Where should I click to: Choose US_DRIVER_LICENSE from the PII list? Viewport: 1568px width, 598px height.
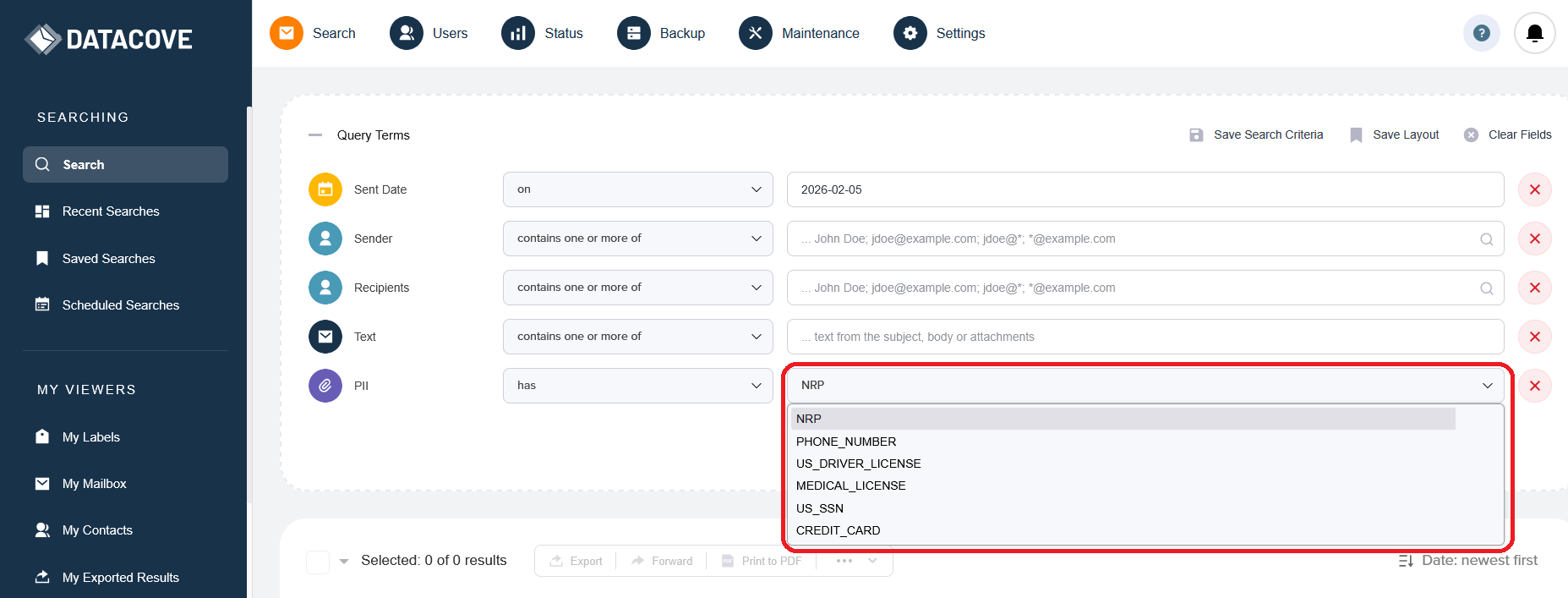(1123, 464)
